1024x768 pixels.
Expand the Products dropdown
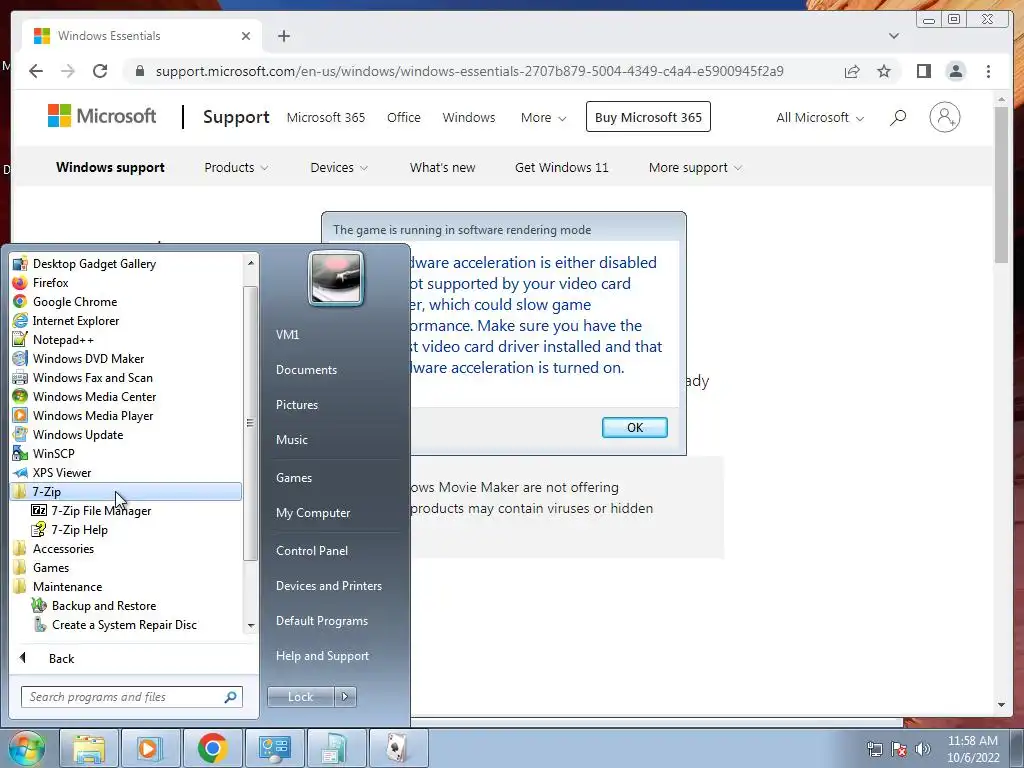tap(236, 168)
